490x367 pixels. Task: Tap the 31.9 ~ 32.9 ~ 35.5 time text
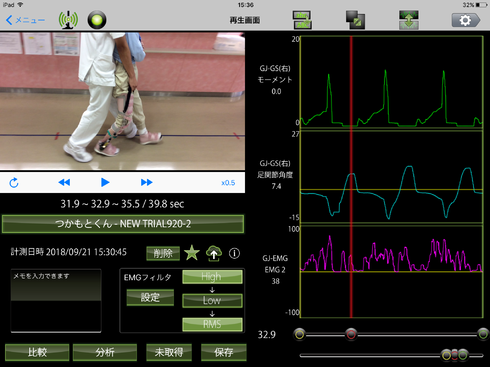[122, 204]
